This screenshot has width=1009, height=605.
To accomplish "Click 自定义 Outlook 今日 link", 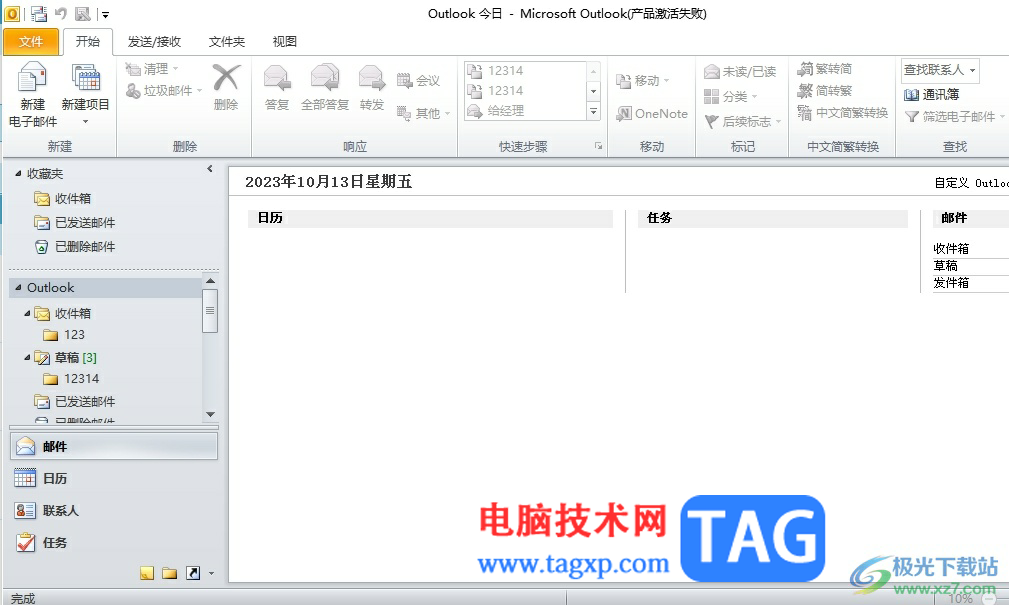I will click(x=971, y=183).
